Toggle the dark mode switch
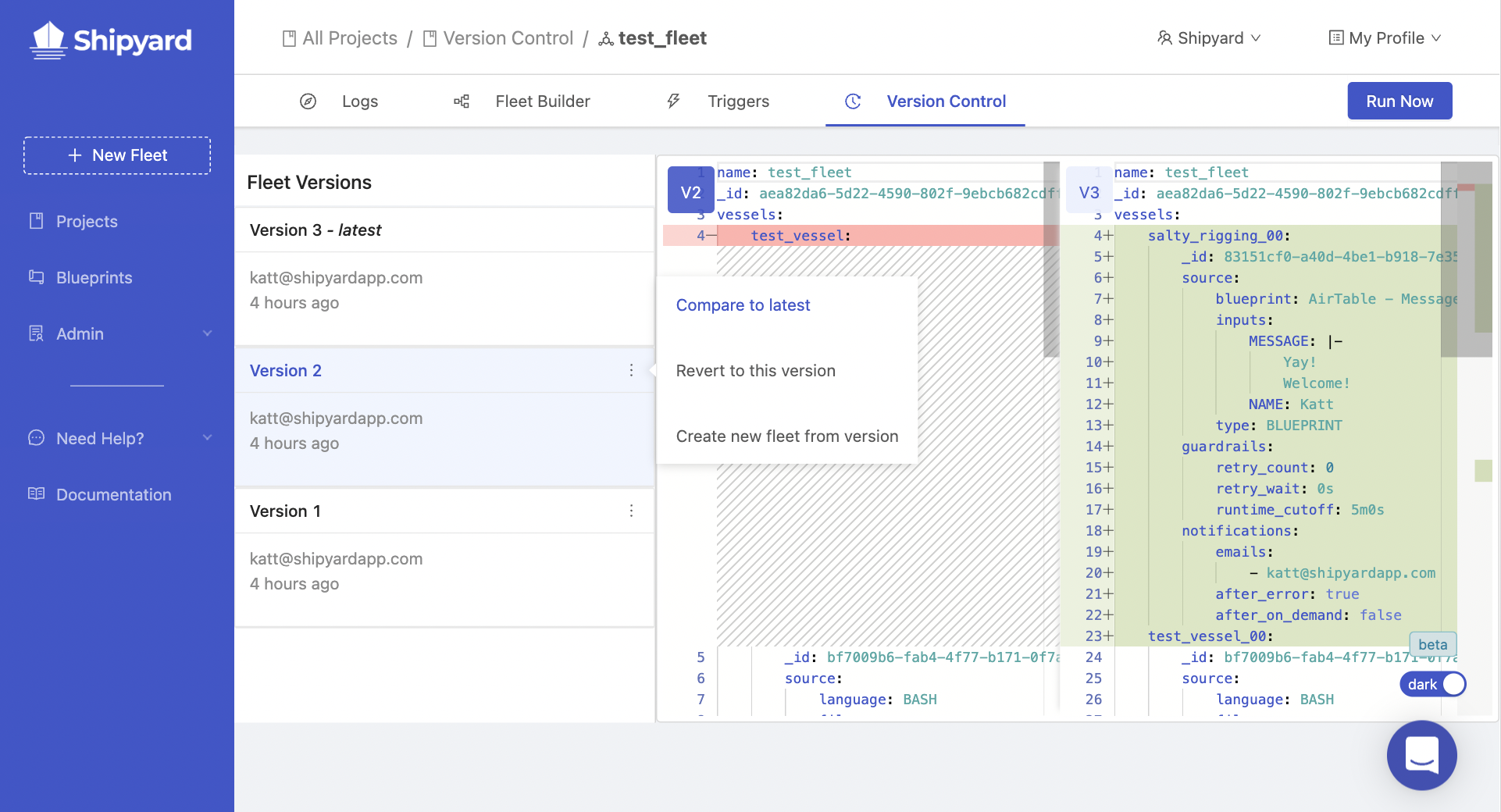The image size is (1501, 812). pyautogui.click(x=1433, y=684)
